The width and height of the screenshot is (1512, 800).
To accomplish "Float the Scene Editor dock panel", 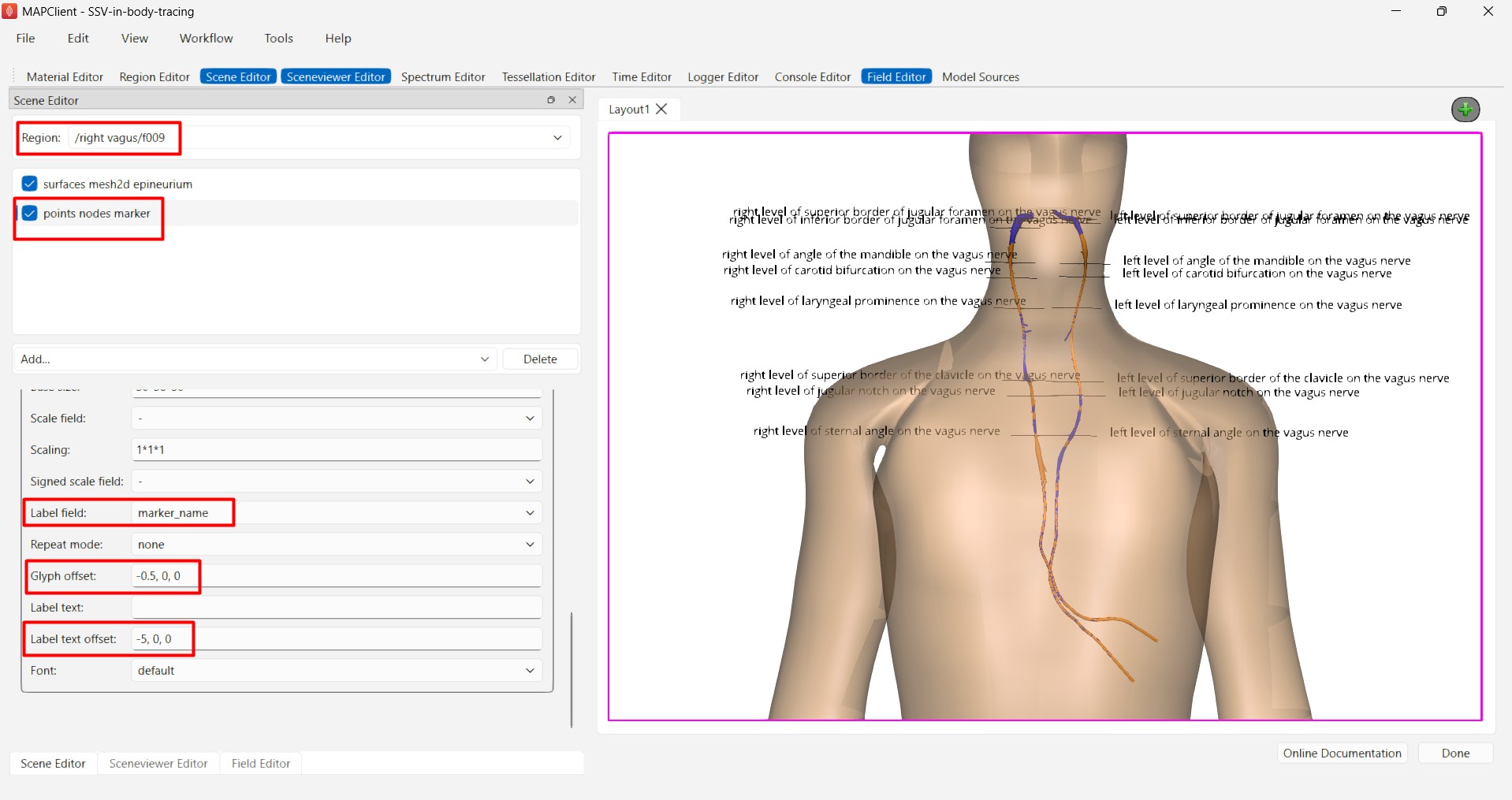I will (551, 100).
